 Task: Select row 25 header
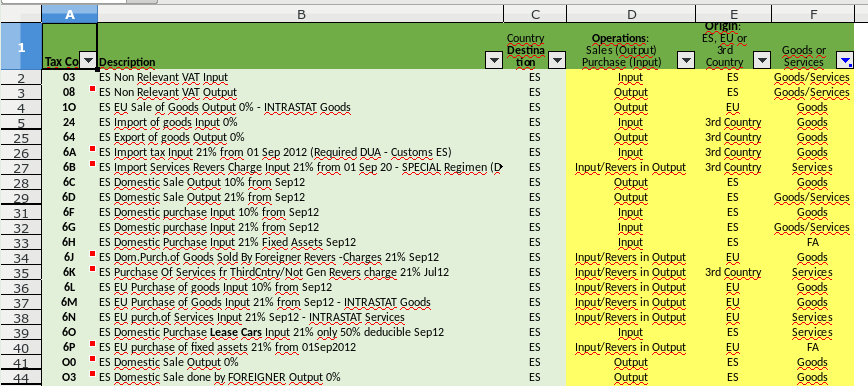tap(21, 137)
